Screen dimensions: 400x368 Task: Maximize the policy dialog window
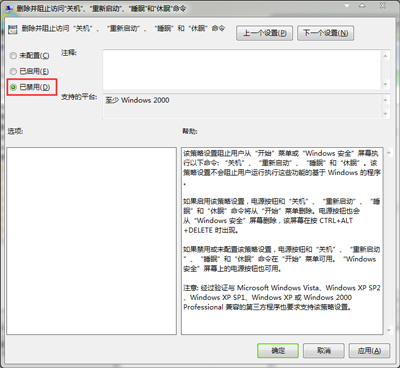click(x=362, y=6)
